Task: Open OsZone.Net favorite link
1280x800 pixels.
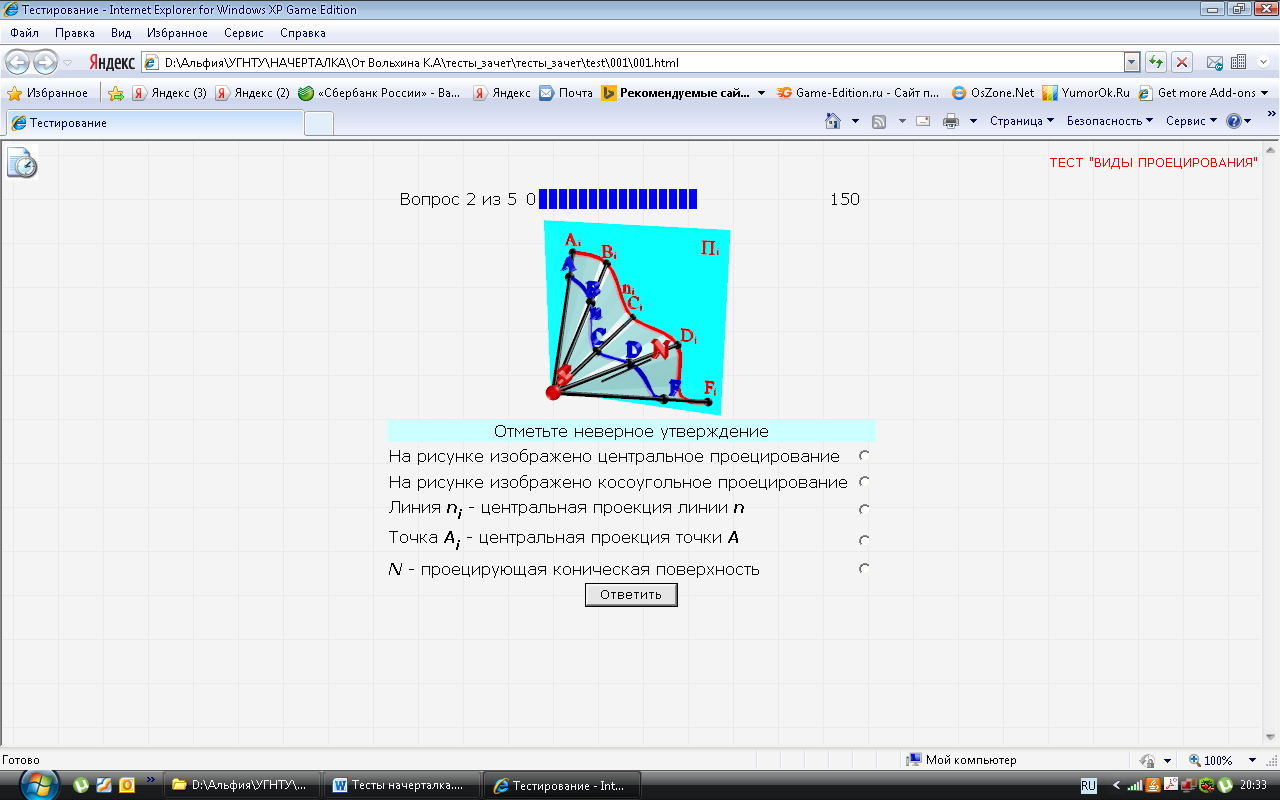Action: (993, 93)
